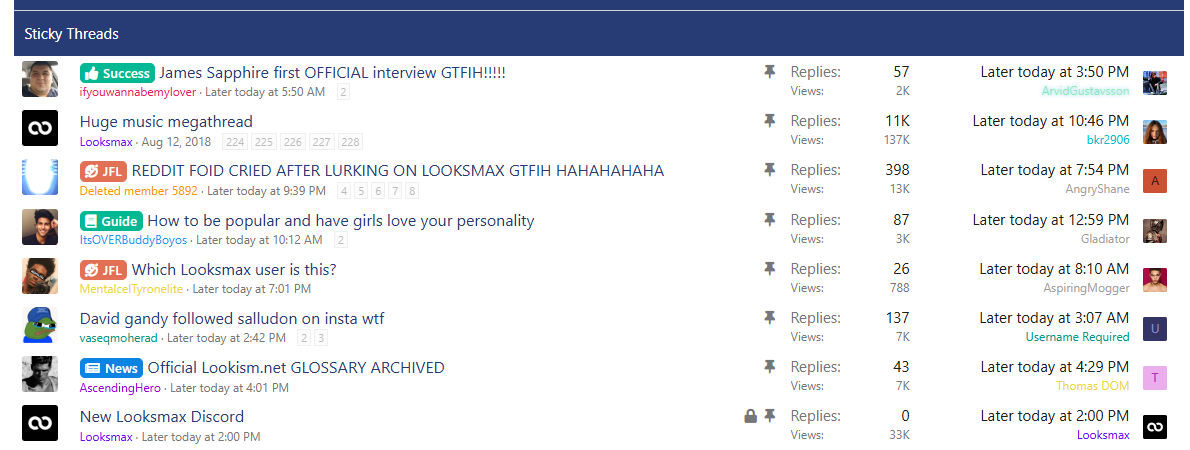Screen dimensions: 1190x450
Task: Click the frog avatar of vaseqmoherad
Action: pos(40,325)
